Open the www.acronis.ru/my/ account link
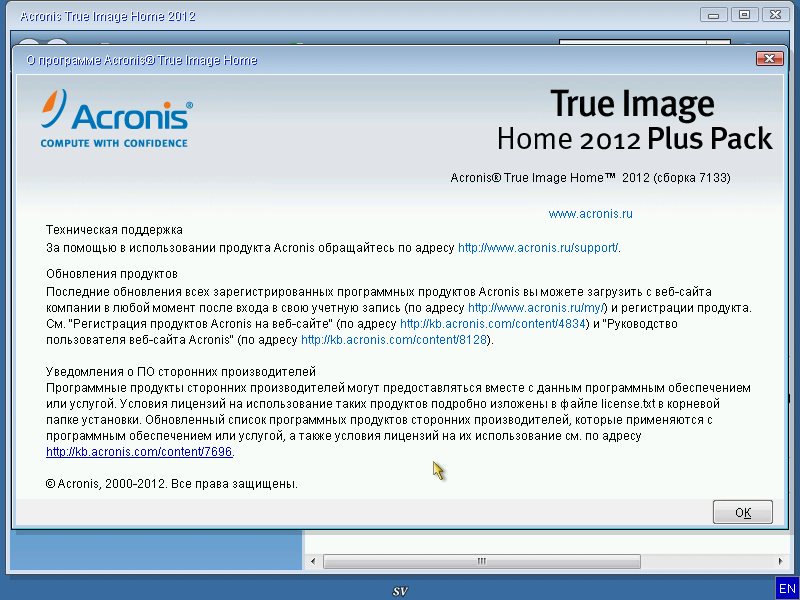 pyautogui.click(x=536, y=308)
